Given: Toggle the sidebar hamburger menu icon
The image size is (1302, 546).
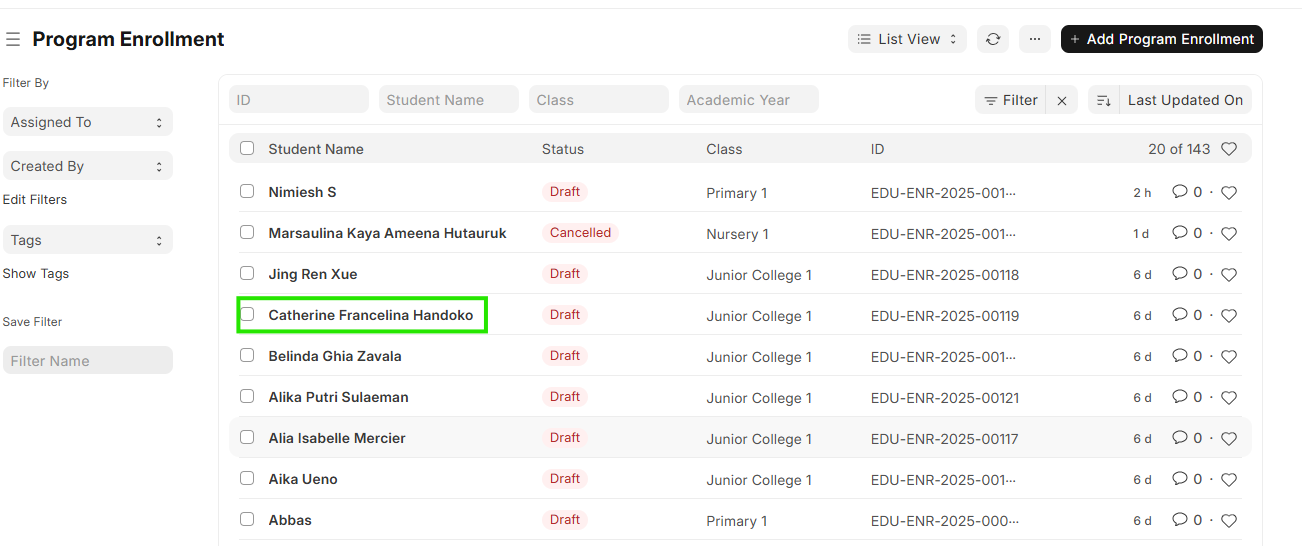Looking at the screenshot, I should [x=13, y=40].
